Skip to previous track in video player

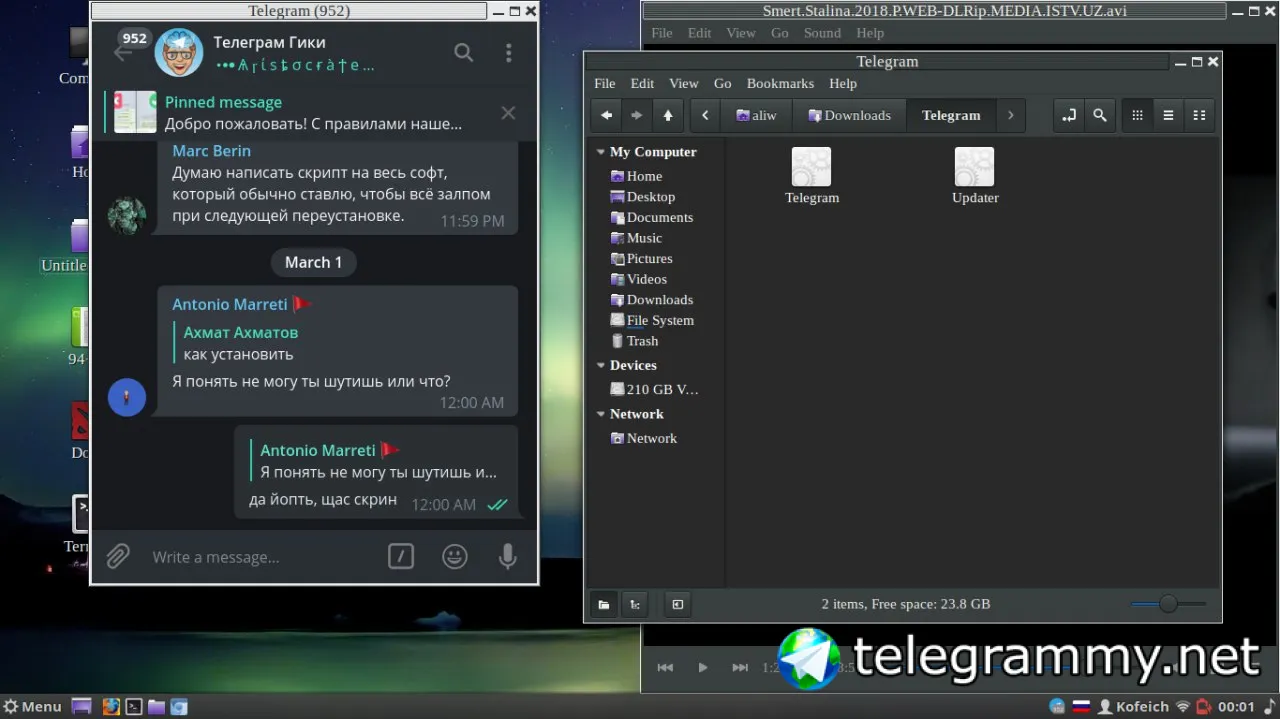665,667
